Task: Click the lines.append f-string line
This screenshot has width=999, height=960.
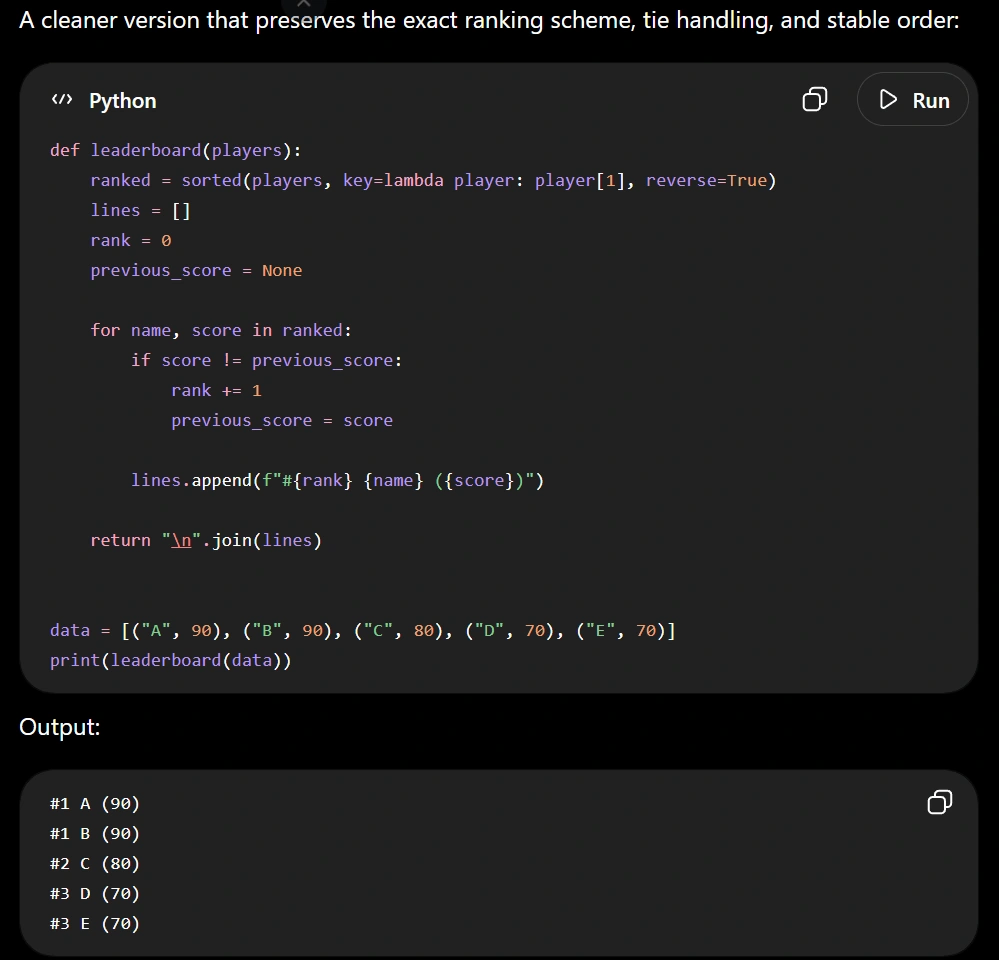Action: click(337, 480)
